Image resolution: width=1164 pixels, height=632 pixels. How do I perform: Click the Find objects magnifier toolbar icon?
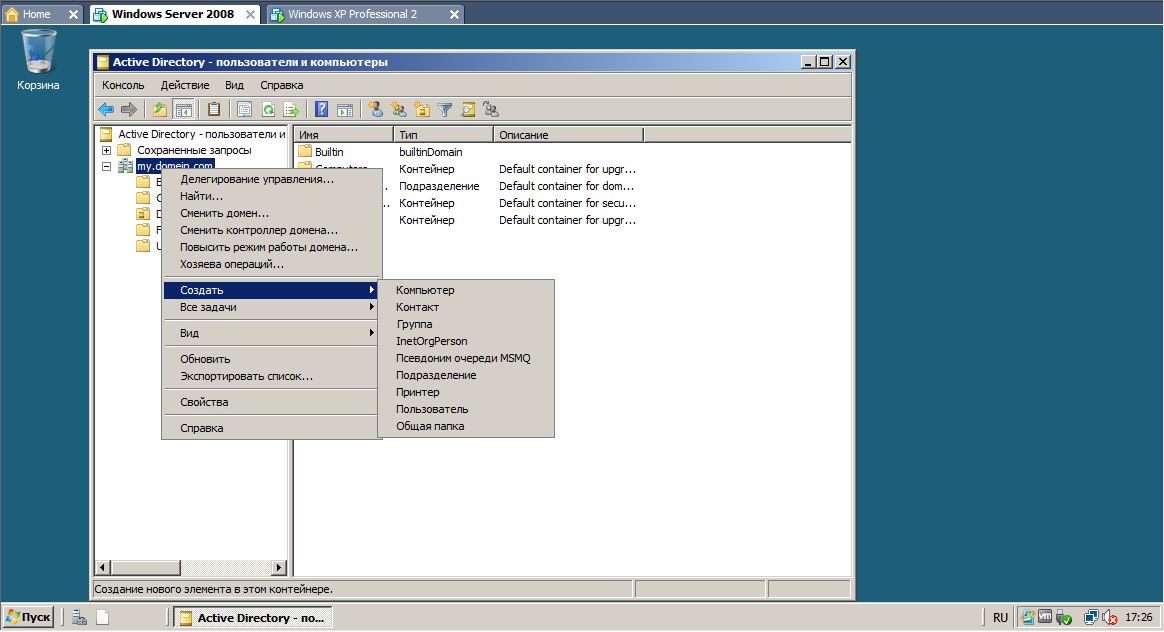[468, 110]
